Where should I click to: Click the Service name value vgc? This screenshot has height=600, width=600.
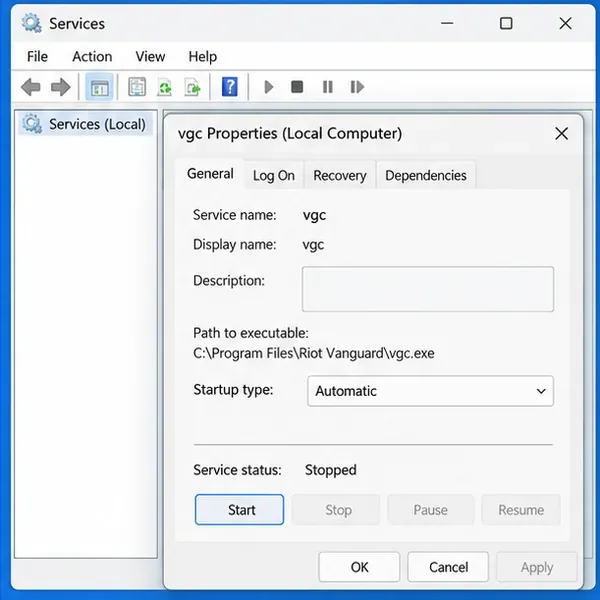tap(314, 215)
